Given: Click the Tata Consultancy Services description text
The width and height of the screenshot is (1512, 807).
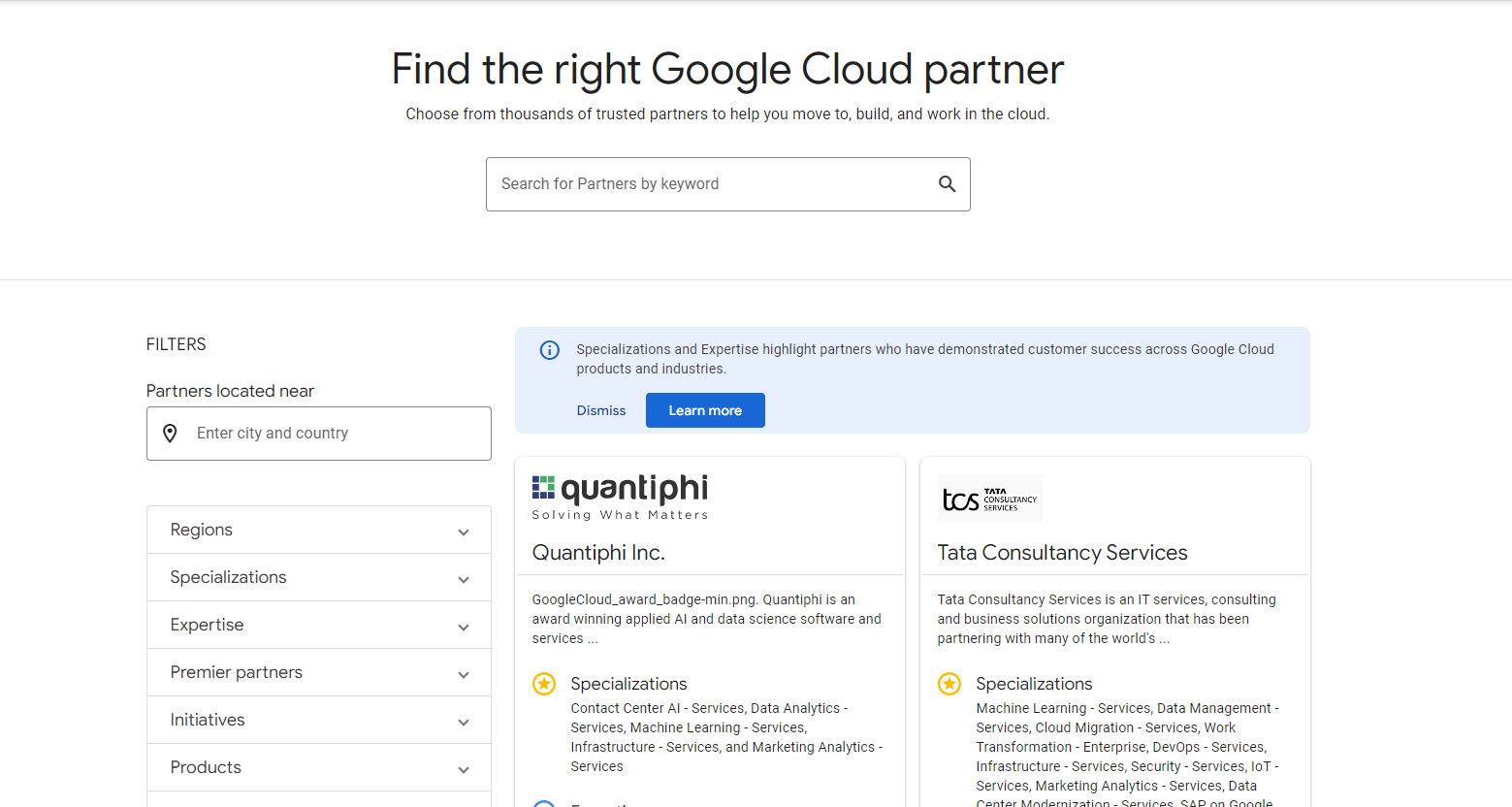Looking at the screenshot, I should (x=1107, y=619).
